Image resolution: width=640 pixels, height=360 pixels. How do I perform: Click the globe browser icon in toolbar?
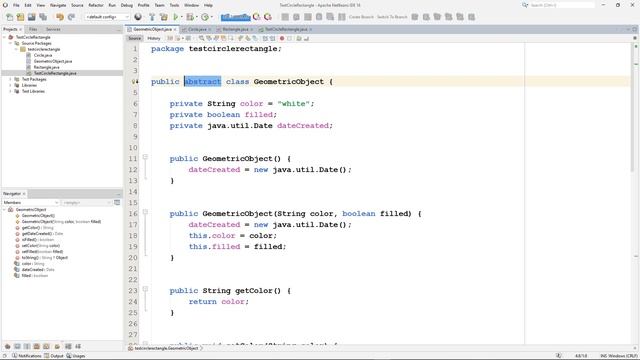click(138, 17)
